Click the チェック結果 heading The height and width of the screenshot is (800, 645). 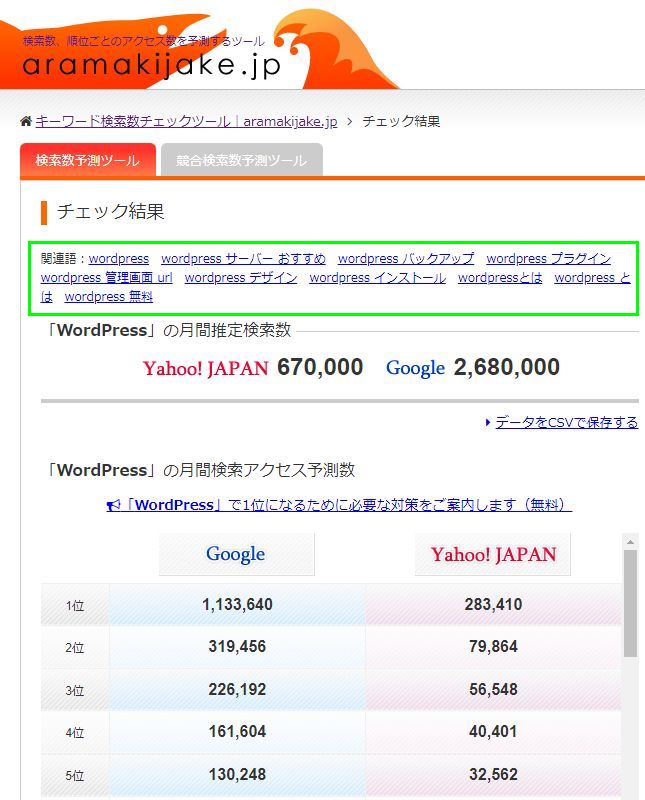110,212
